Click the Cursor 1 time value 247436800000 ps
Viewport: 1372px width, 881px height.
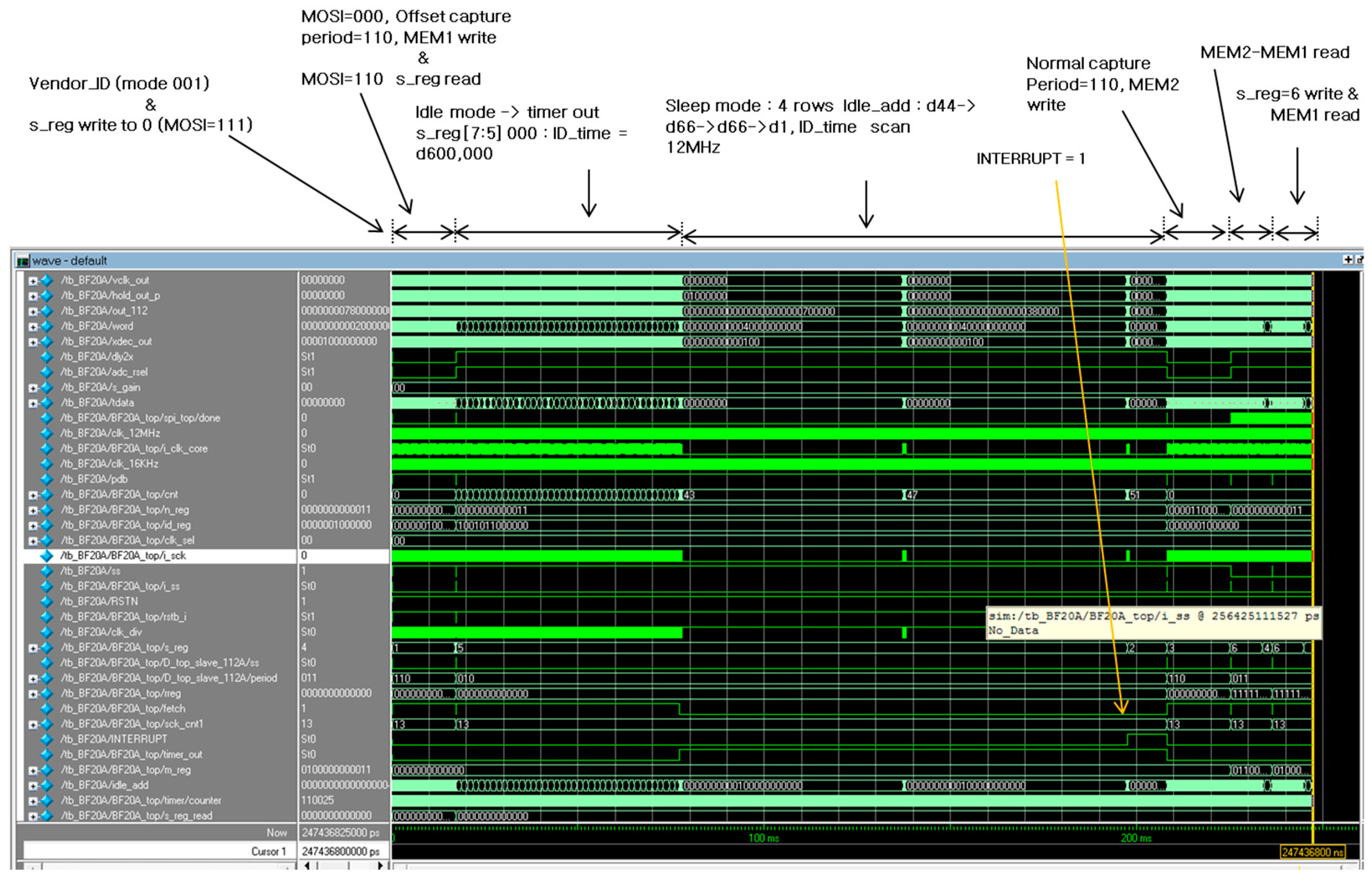click(341, 851)
